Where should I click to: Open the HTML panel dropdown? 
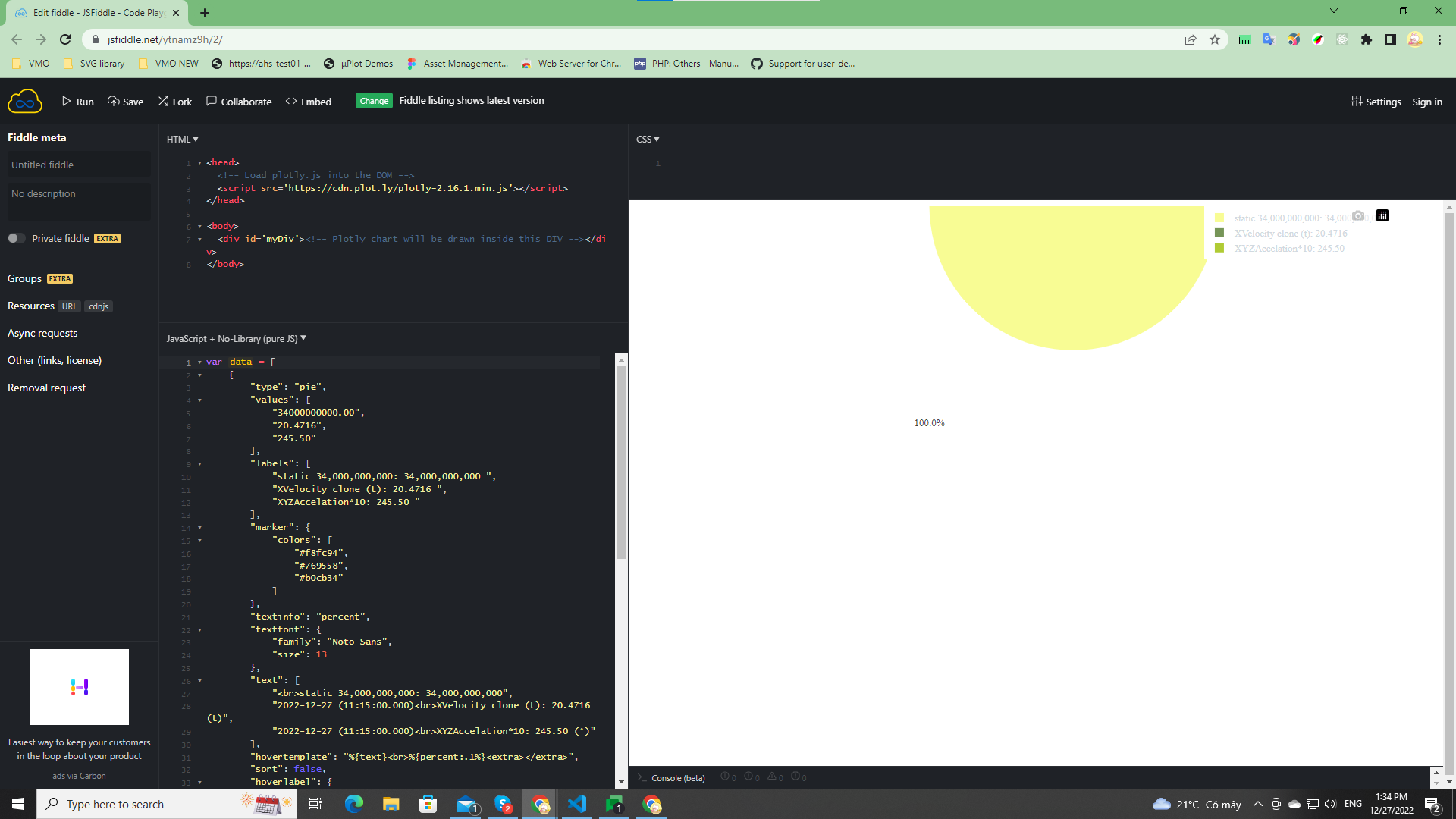[183, 139]
